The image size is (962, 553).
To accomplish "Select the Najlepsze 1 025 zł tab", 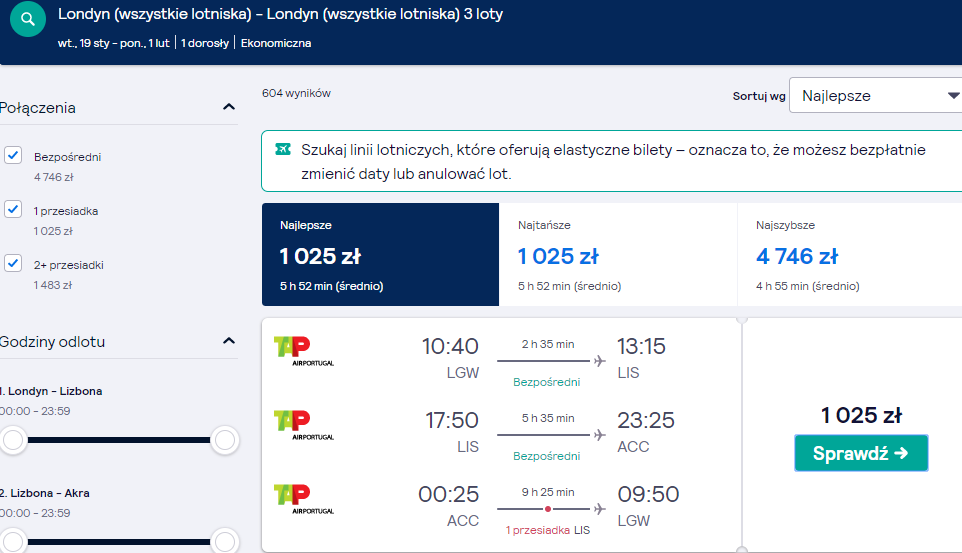I will point(380,255).
